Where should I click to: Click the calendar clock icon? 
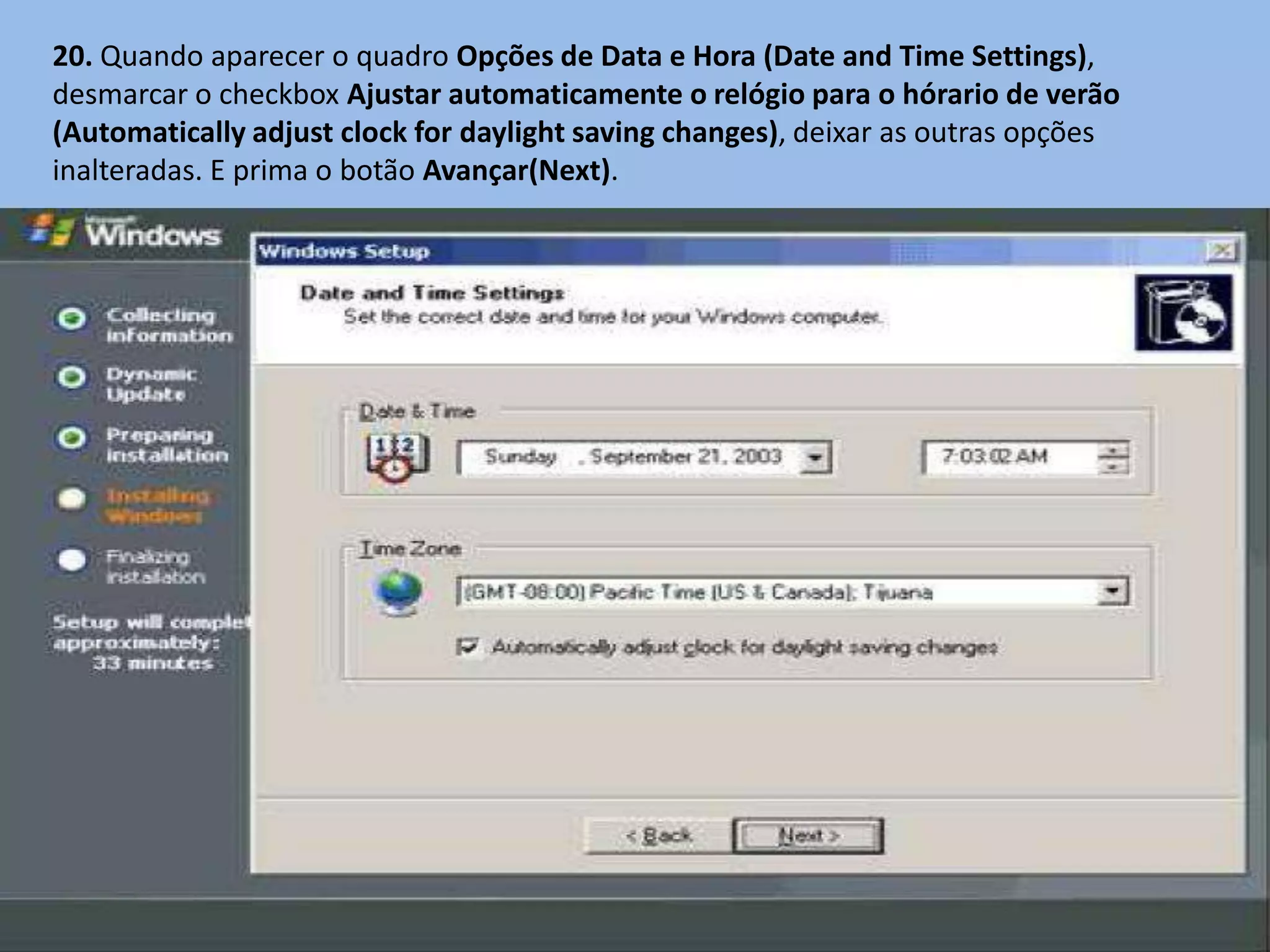point(397,458)
